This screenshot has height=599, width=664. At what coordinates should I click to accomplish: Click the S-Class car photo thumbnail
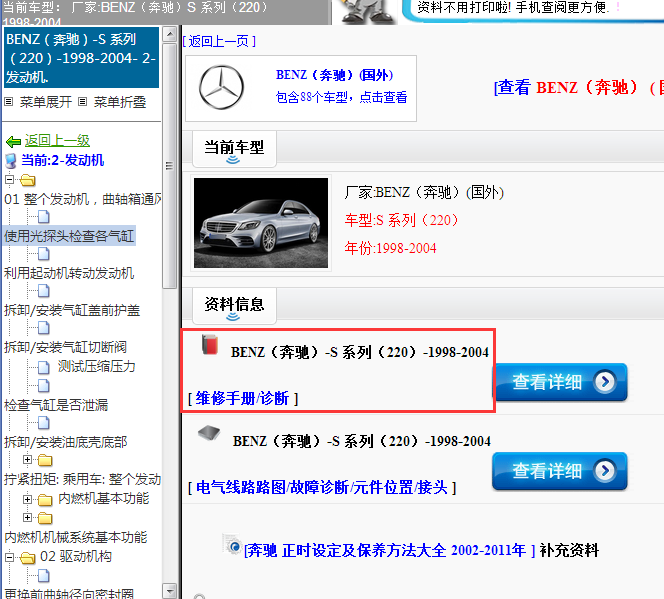coord(261,223)
